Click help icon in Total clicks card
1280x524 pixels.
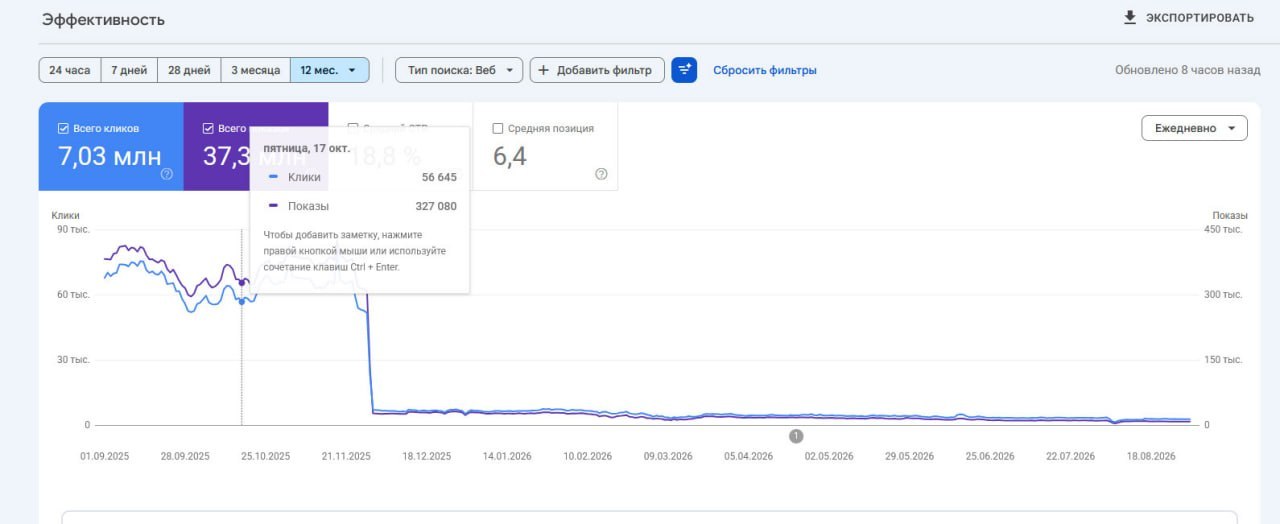pos(167,173)
